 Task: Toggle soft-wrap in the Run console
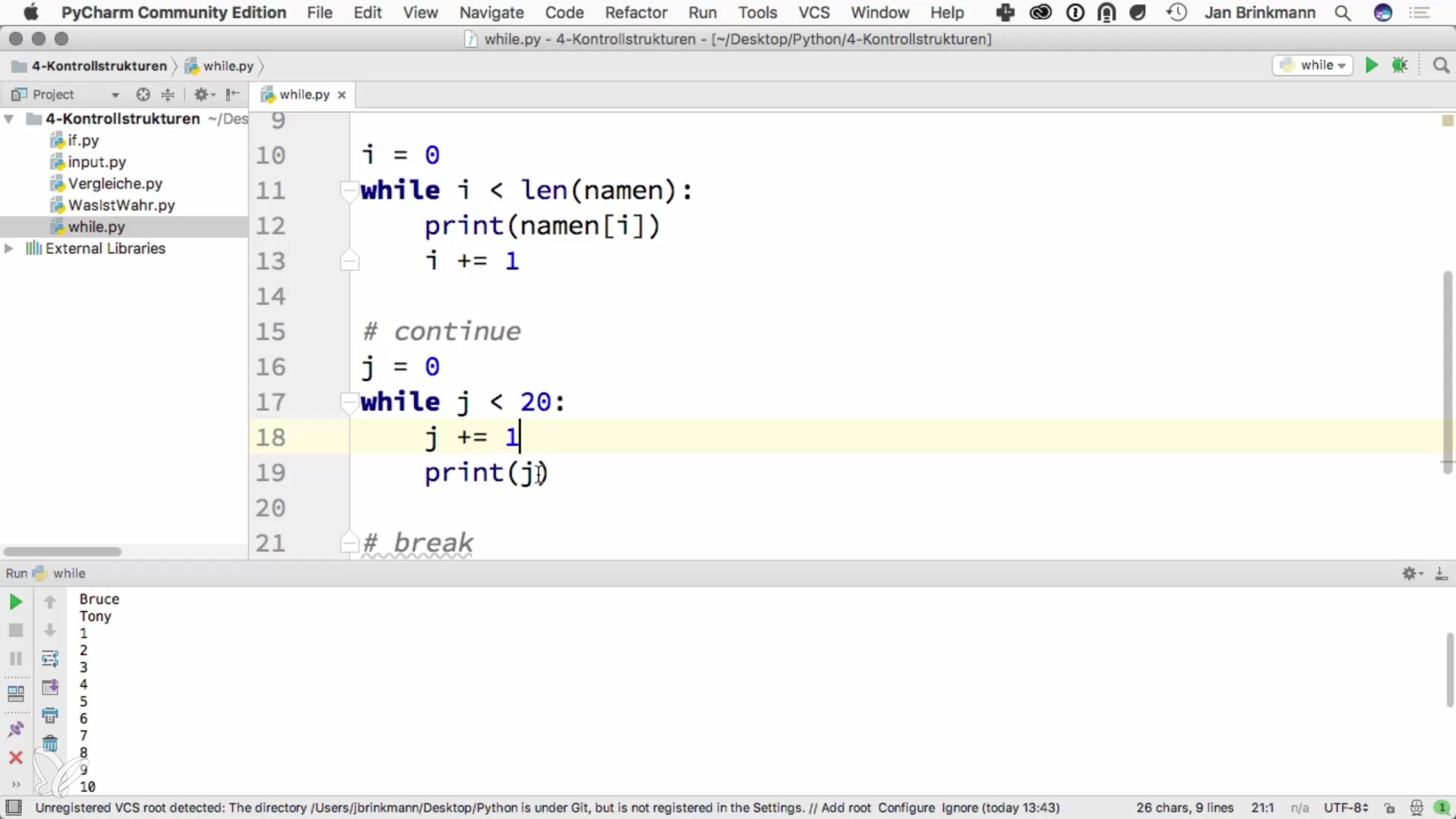click(50, 658)
